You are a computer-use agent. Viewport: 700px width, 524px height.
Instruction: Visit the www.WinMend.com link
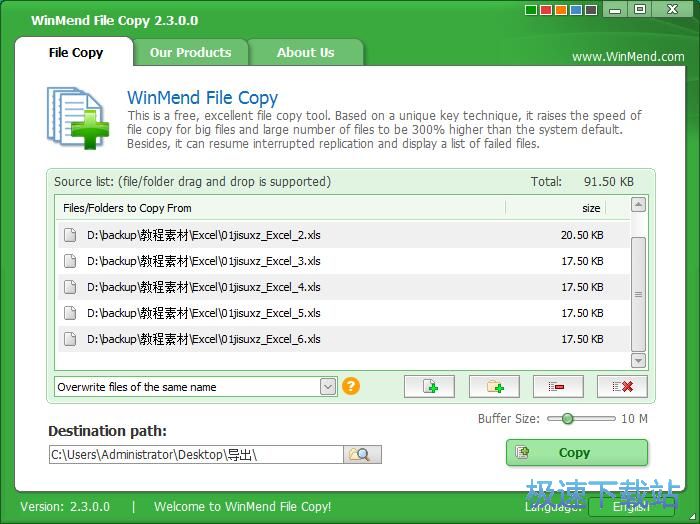[x=628, y=57]
